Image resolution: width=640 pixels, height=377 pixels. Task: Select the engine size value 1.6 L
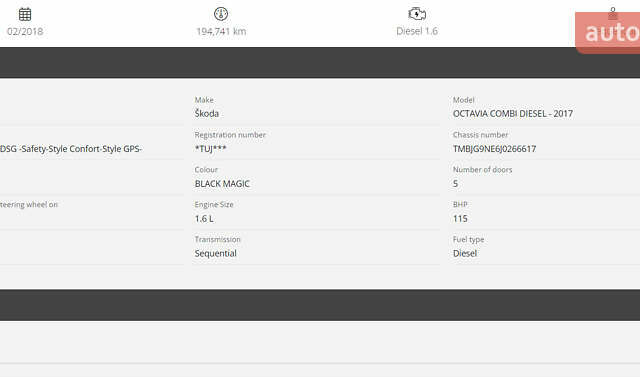[204, 219]
